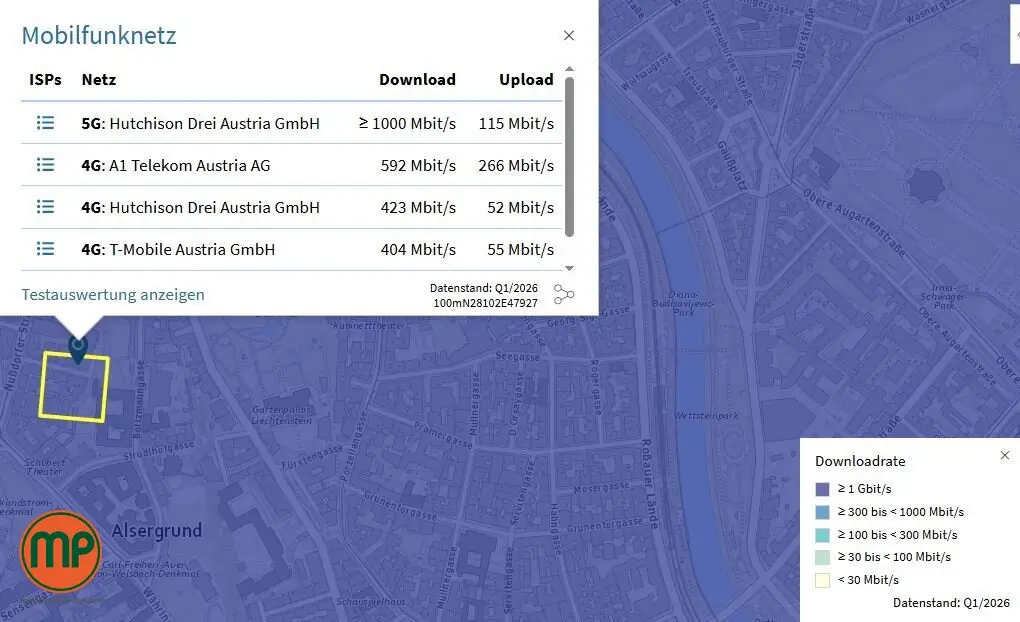
Task: Open Testauswertung anzeigen link
Action: 113,295
